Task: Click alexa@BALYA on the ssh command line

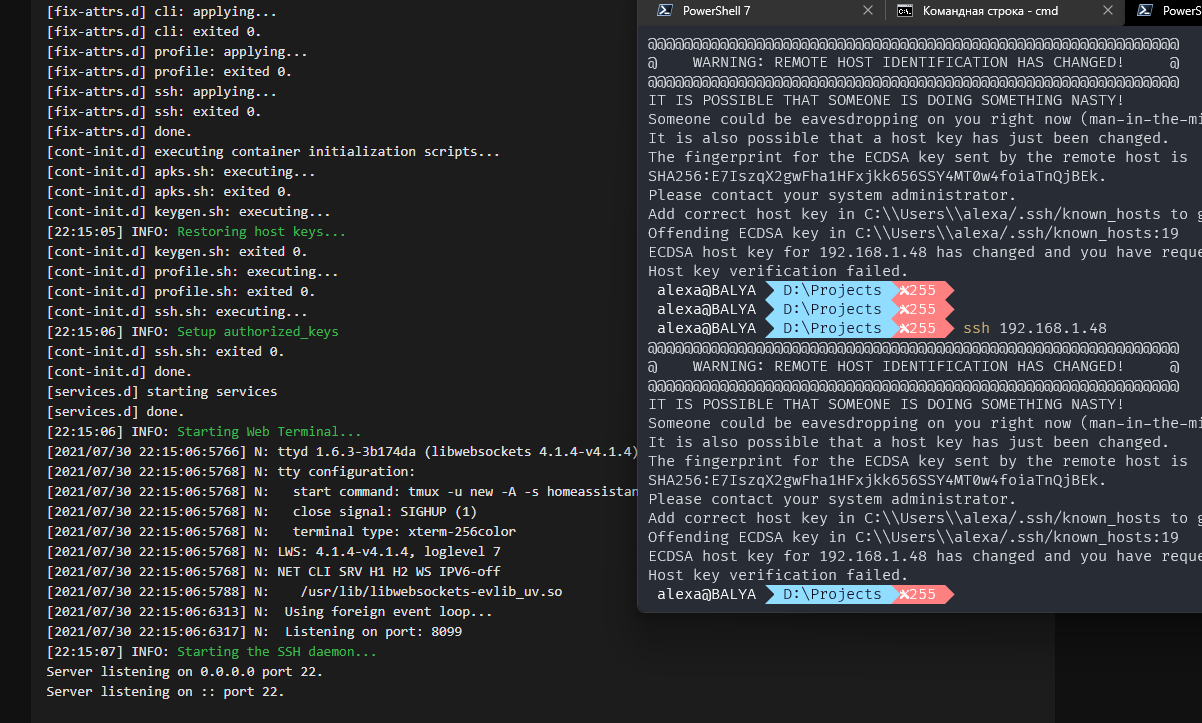Action: (x=705, y=329)
